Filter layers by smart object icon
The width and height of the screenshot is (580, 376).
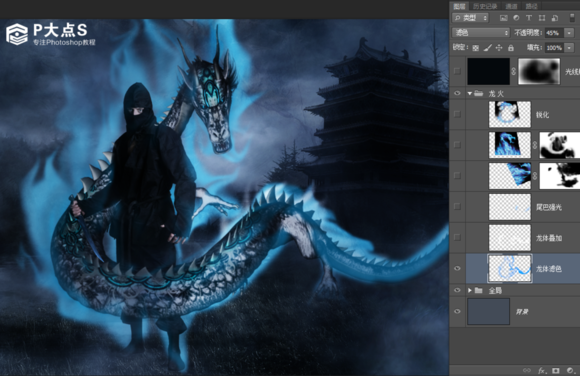554,18
